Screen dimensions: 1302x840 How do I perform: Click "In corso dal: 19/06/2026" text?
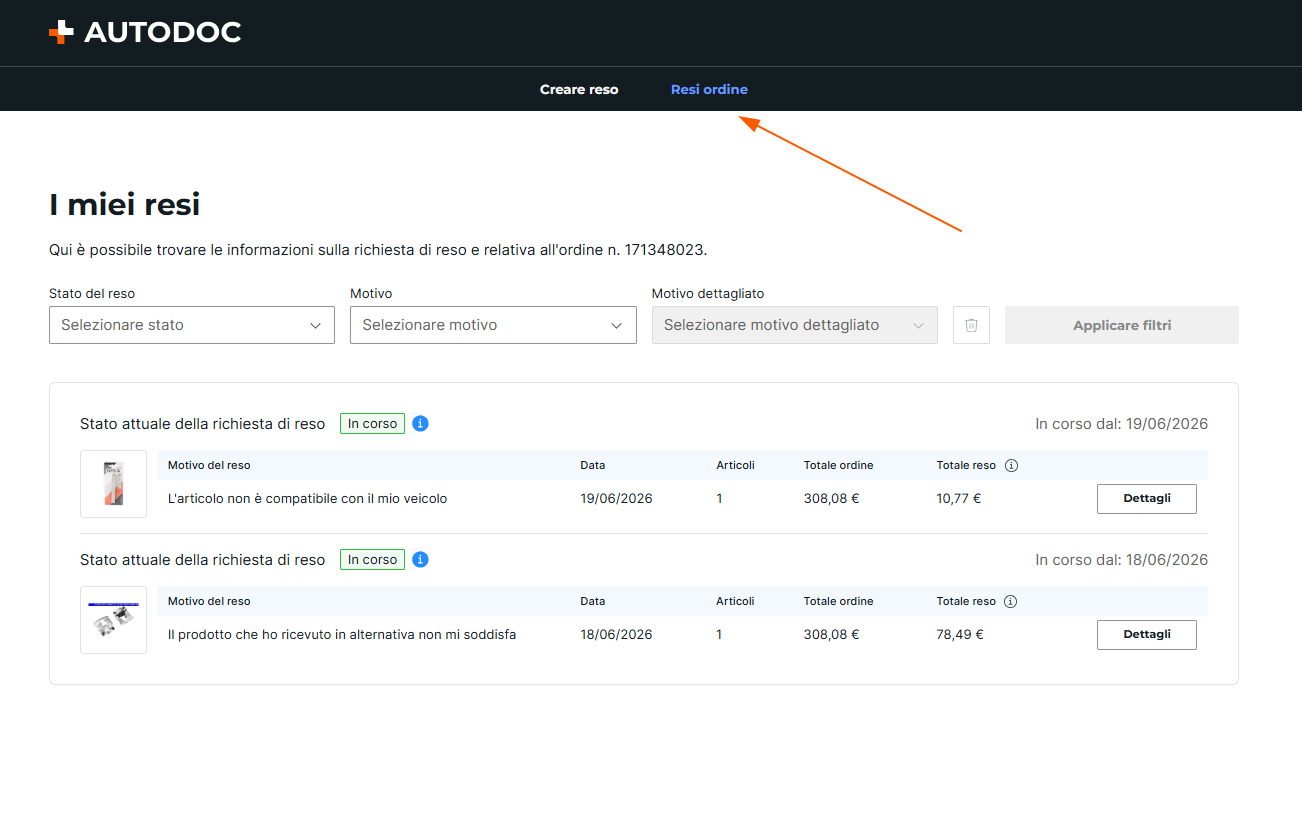(1121, 424)
